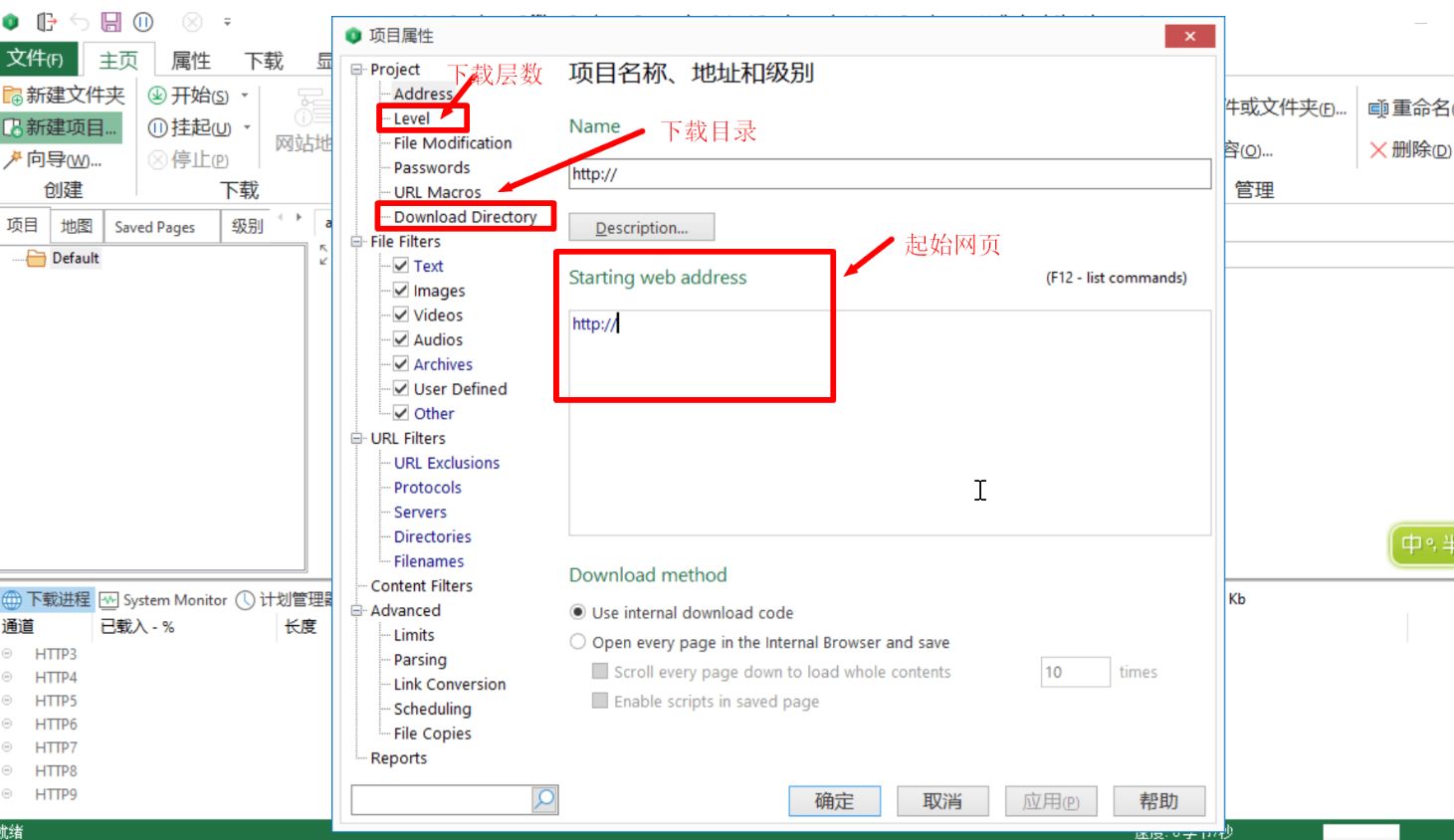This screenshot has height=840, width=1454.
Task: Toggle the Images file filter checkbox
Action: (401, 291)
